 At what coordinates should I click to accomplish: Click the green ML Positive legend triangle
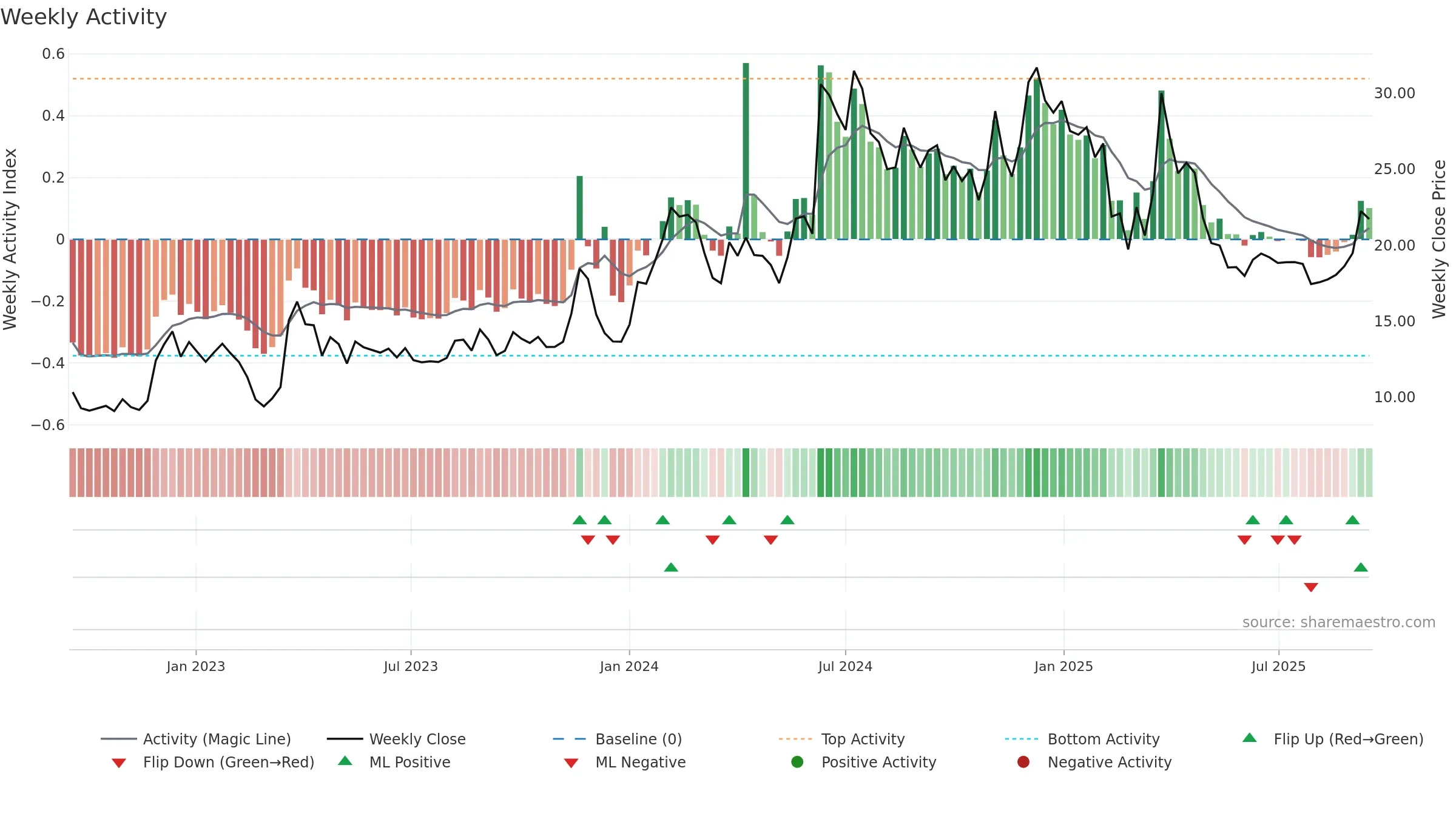(345, 761)
